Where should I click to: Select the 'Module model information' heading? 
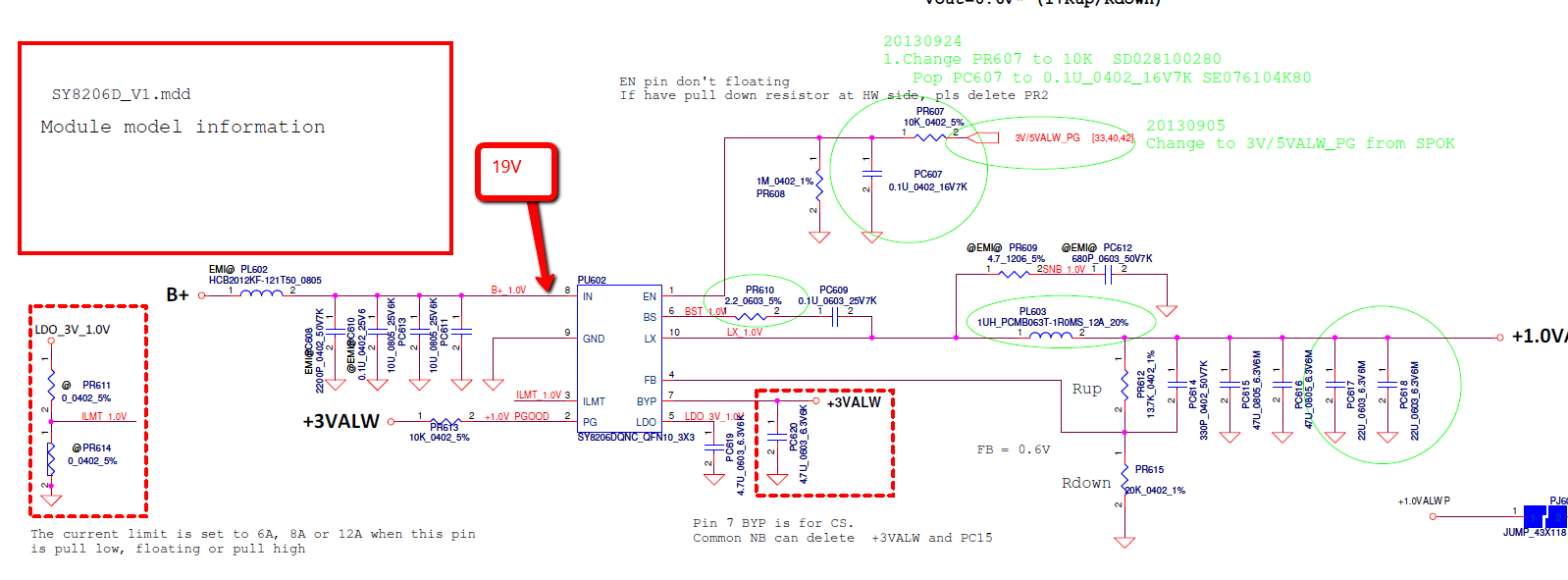point(183,127)
